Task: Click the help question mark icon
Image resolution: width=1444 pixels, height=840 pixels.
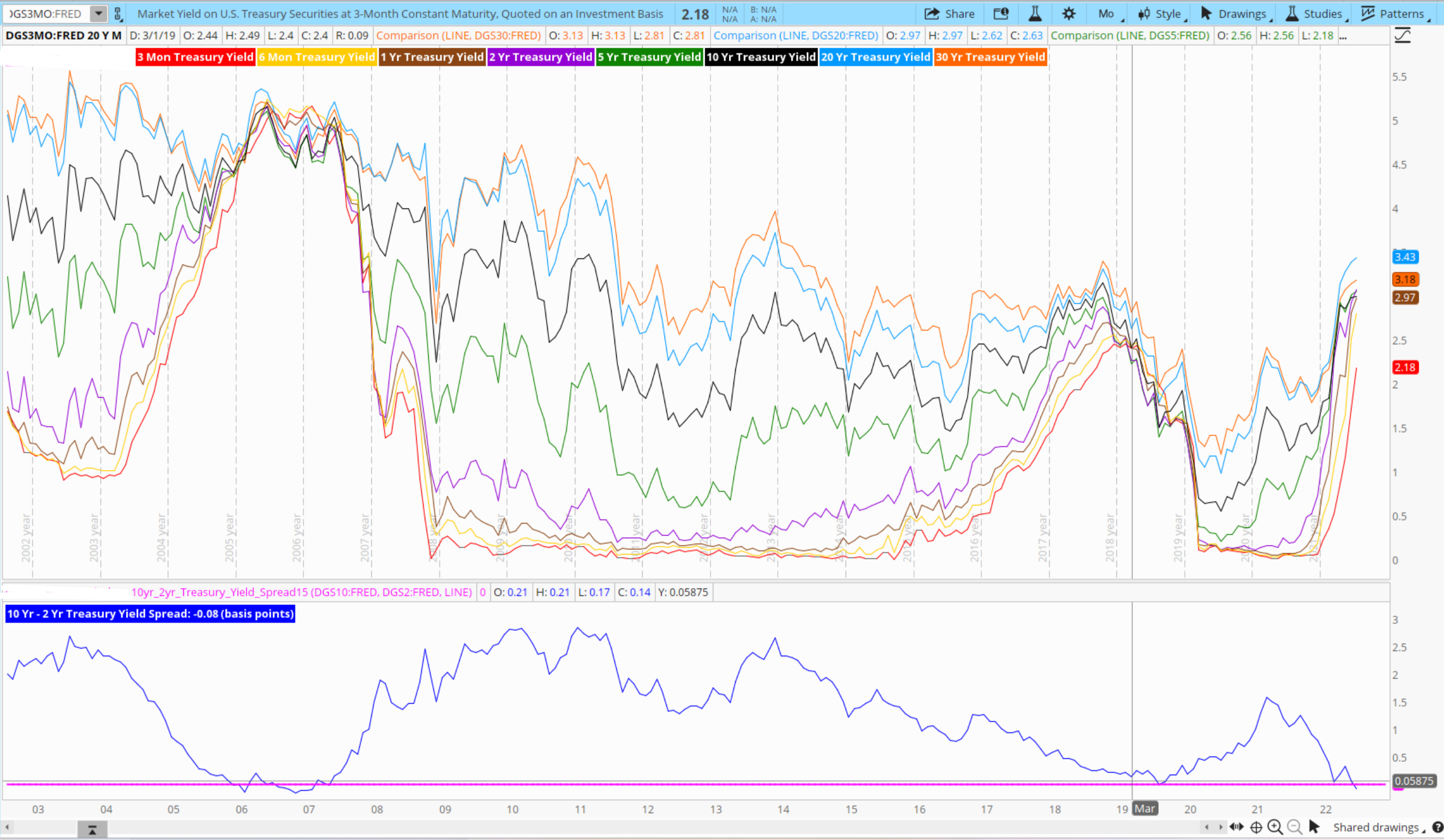Action: coord(1437,827)
